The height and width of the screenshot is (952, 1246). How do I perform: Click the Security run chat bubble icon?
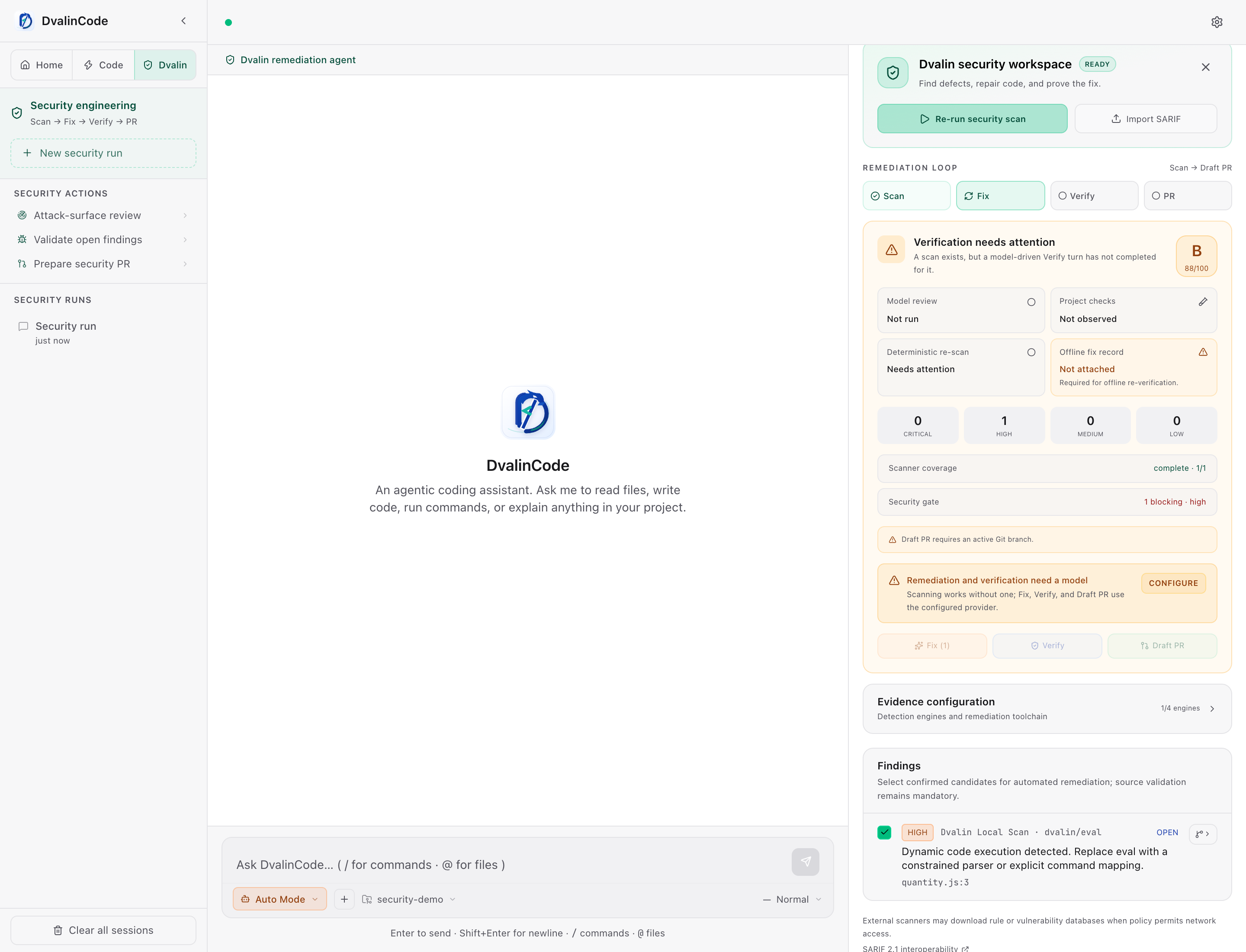click(23, 326)
